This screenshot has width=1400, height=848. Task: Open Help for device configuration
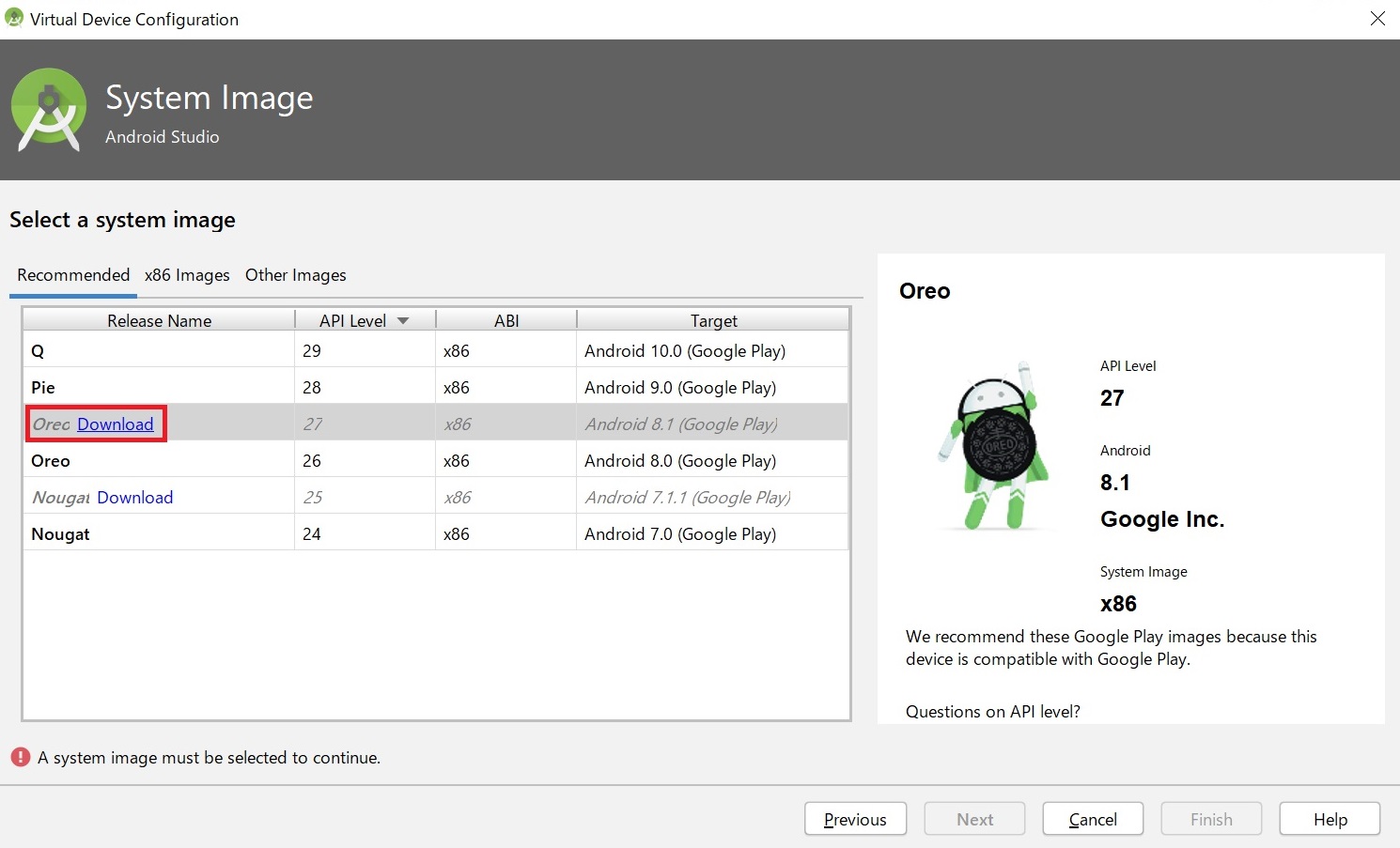click(1330, 819)
